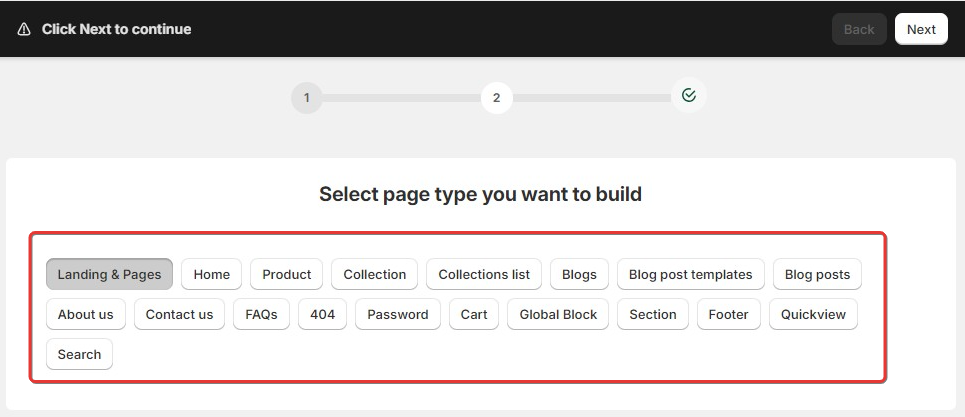Viewport: 965px width, 417px height.
Task: Select the Quickview page type
Action: 813,314
